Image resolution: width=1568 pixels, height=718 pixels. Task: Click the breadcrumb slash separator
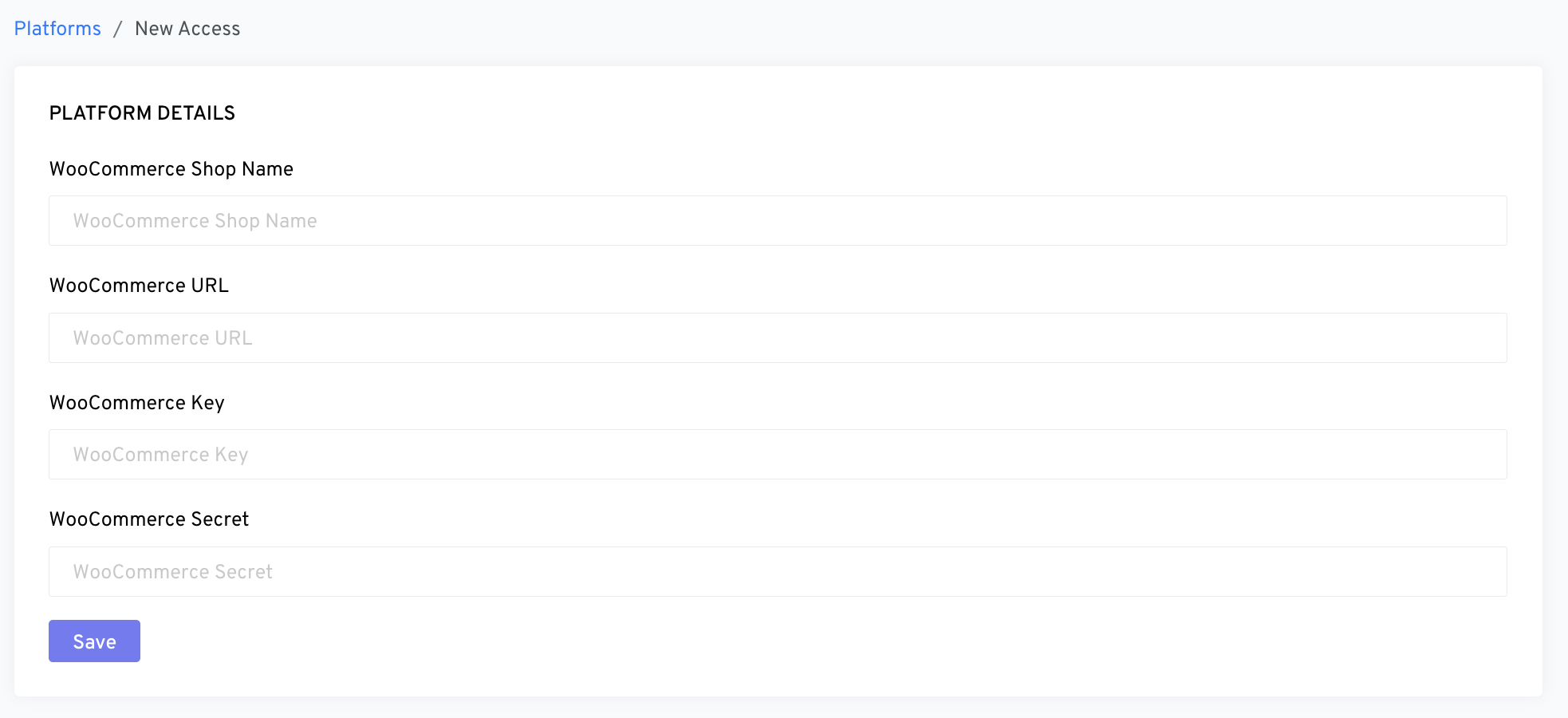(x=117, y=30)
